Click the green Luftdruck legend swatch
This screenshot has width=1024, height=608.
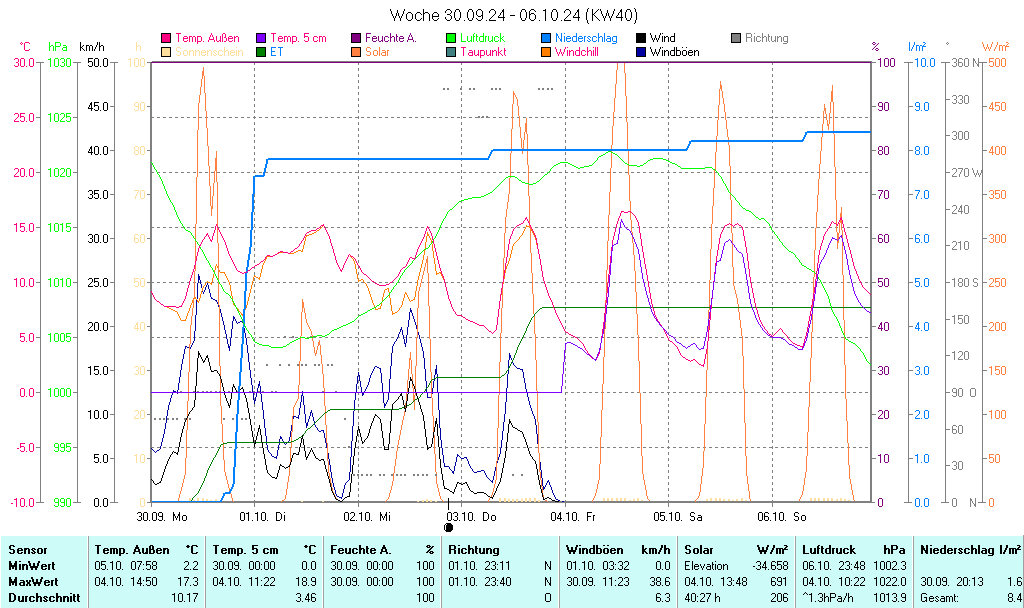pos(451,39)
